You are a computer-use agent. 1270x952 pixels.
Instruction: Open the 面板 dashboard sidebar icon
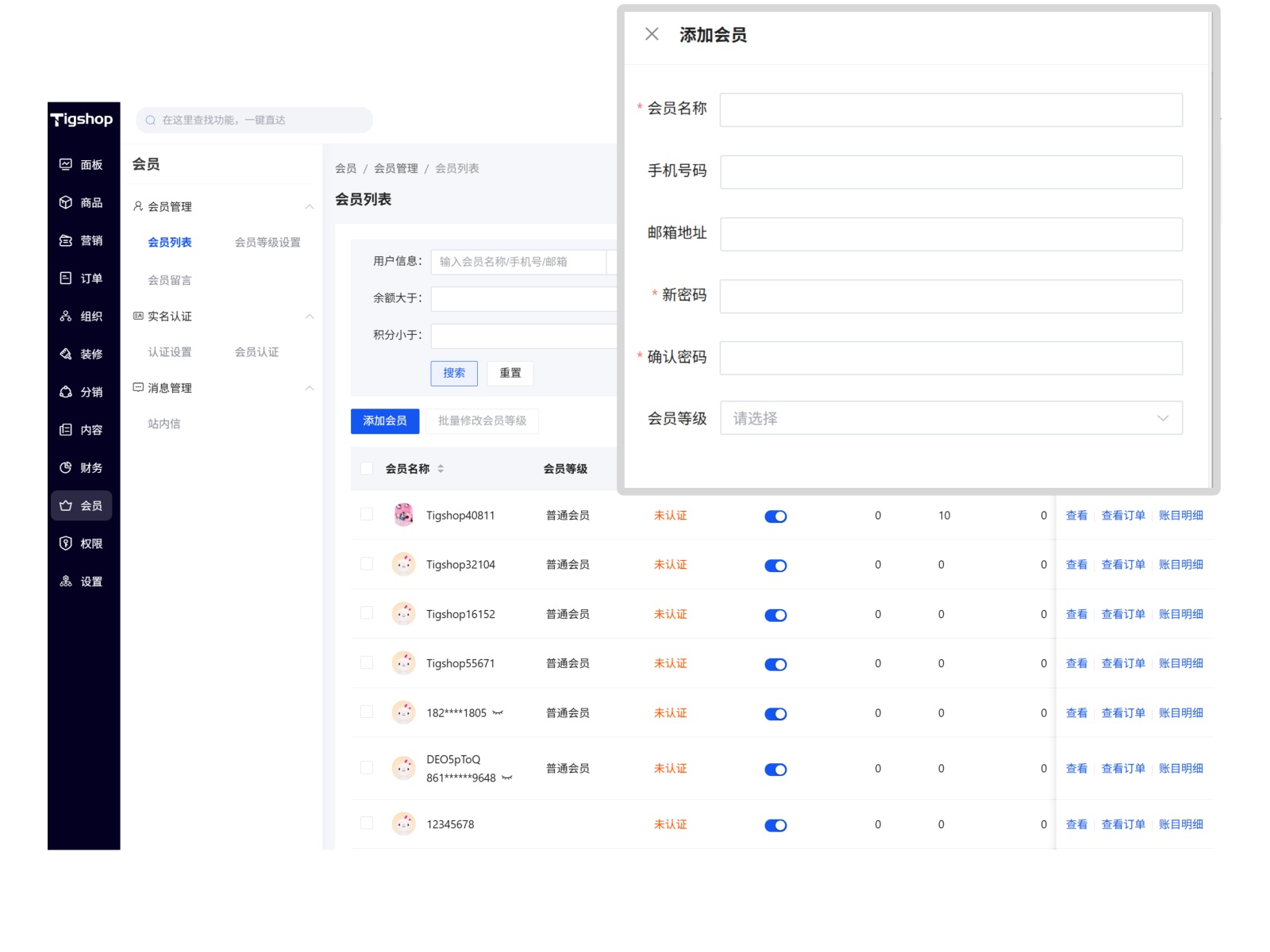point(66,164)
